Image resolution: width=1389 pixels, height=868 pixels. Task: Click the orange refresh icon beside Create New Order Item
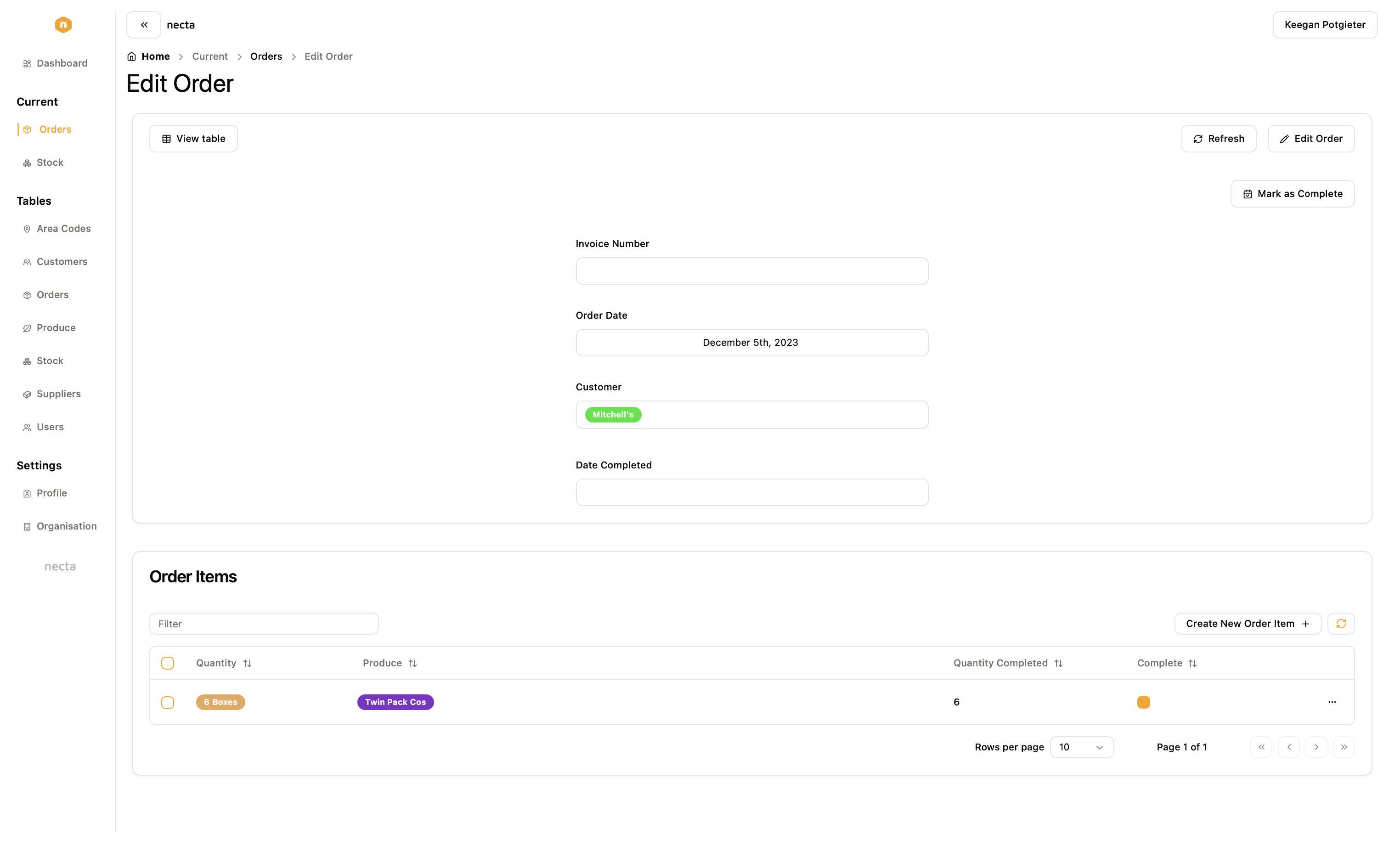(1341, 624)
